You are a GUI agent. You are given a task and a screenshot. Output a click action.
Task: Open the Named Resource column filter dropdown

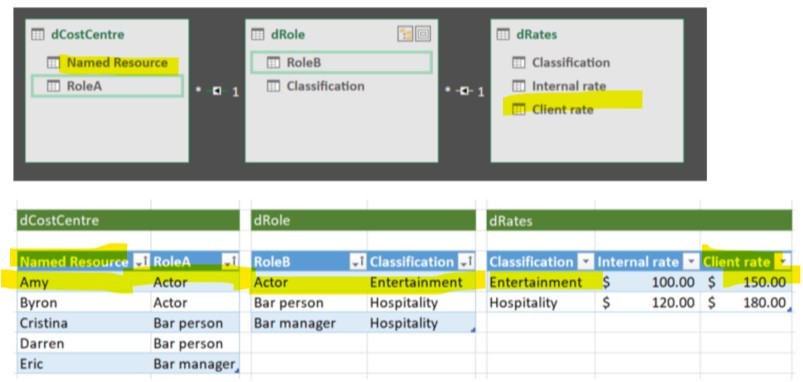[141, 262]
